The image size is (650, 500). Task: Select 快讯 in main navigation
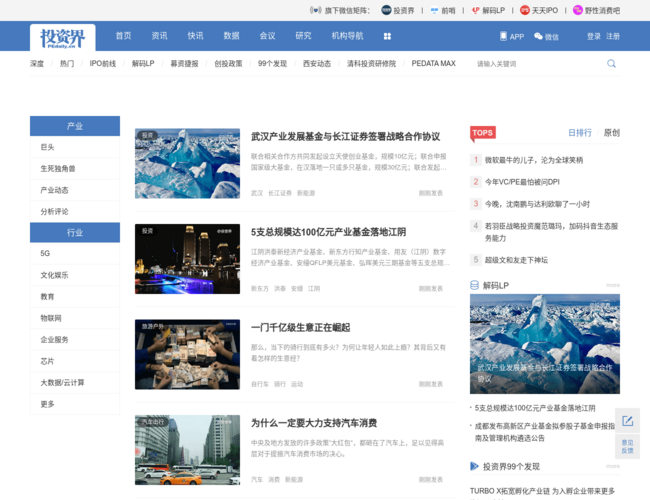195,36
